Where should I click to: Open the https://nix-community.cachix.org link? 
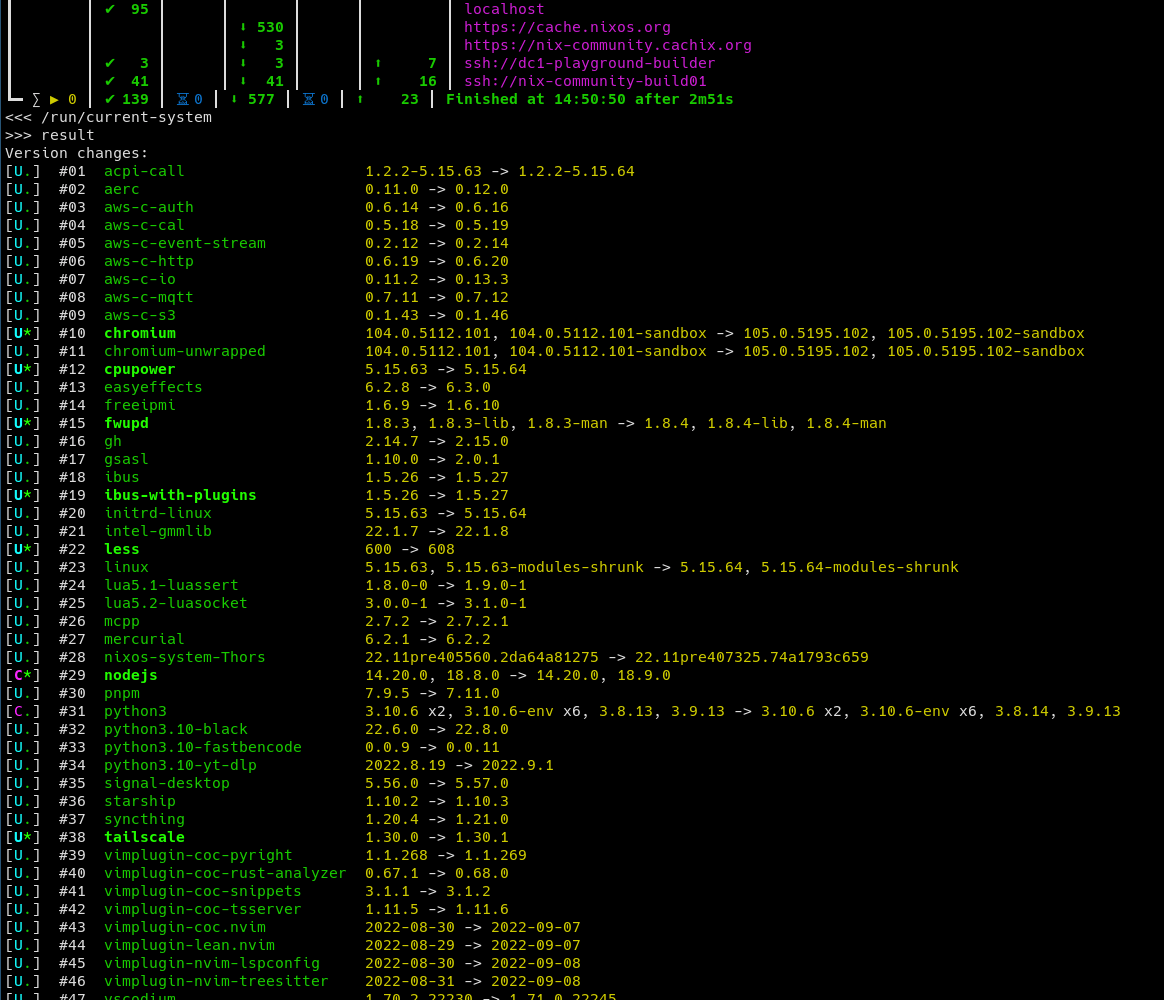(x=607, y=45)
